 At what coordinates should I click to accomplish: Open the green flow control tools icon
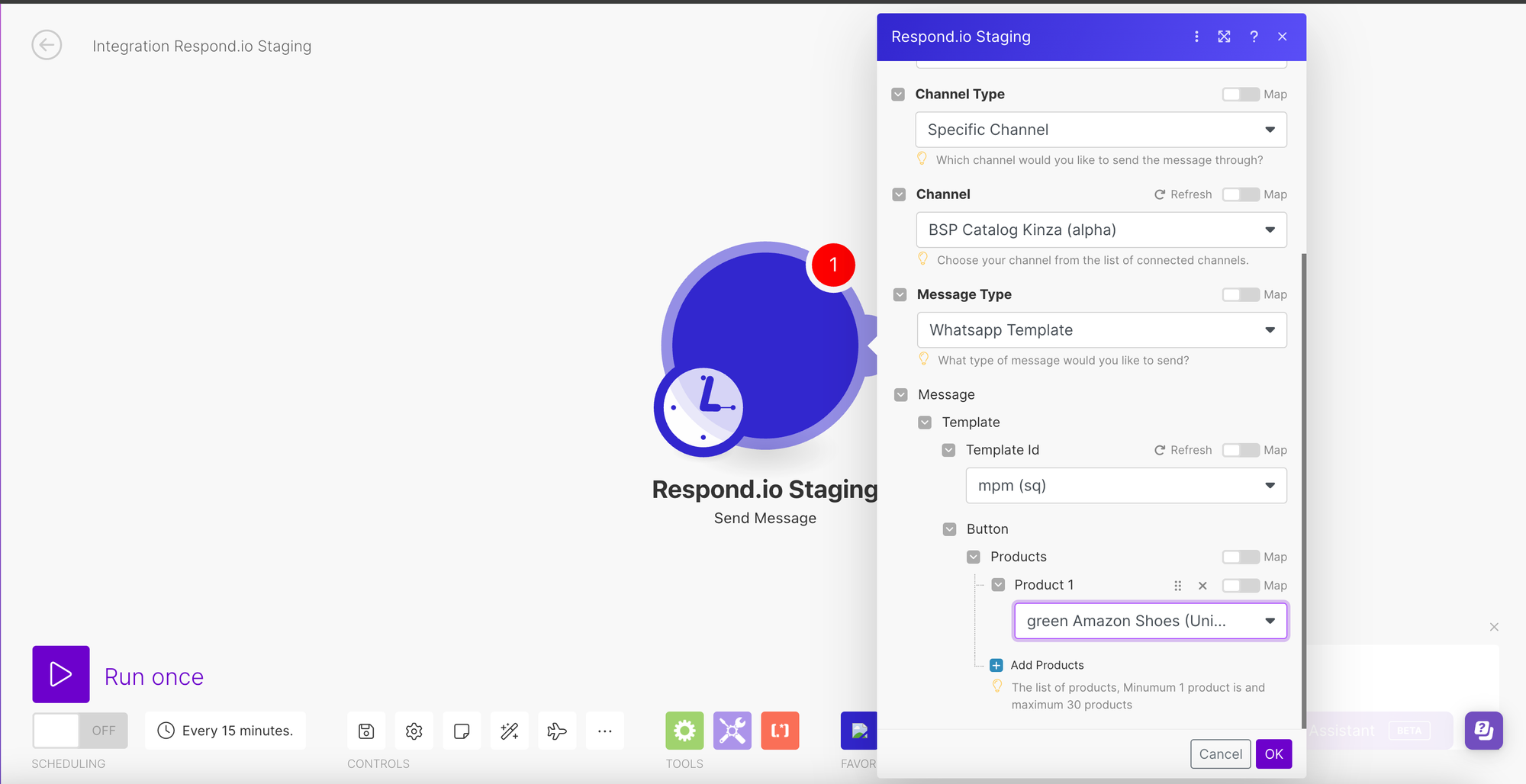[x=684, y=731]
